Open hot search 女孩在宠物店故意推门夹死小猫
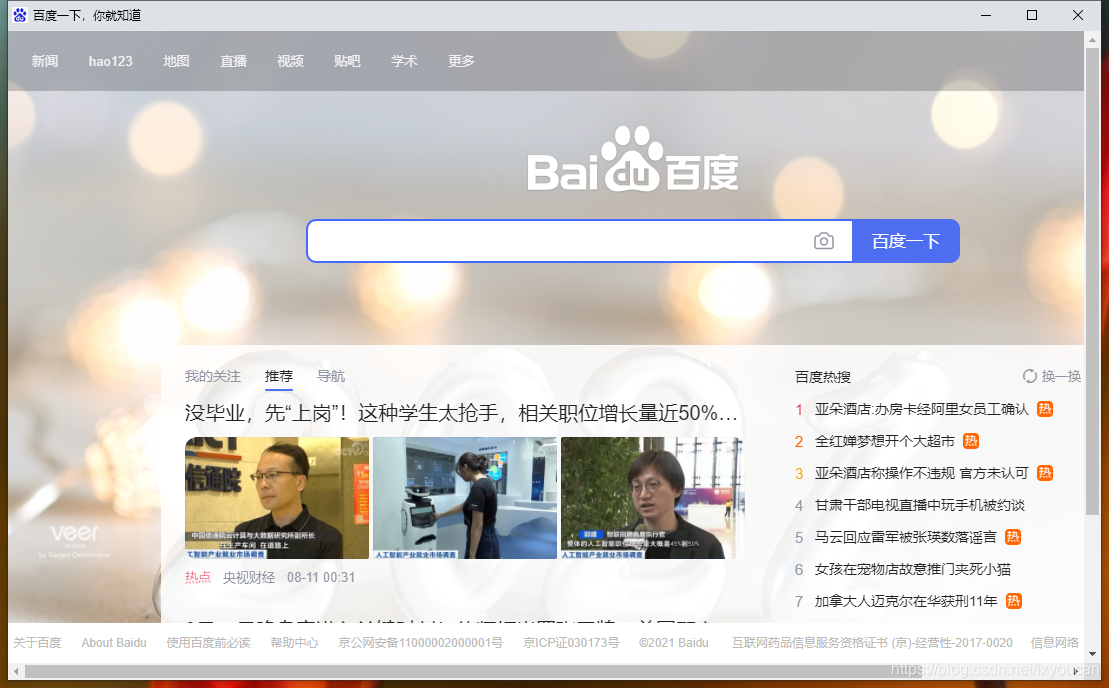1109x688 pixels. tap(912, 569)
